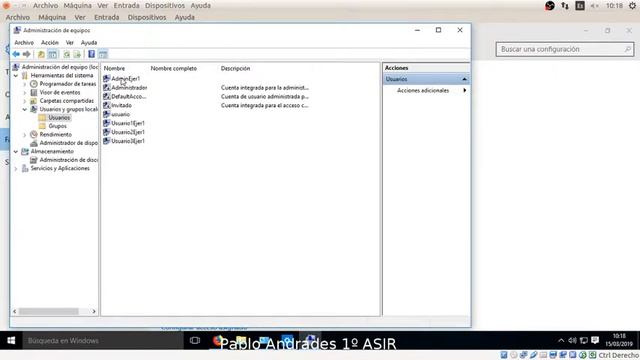Screen dimensions: 640x360
Task: Show hidden tray icons chevron
Action: [x=561, y=340]
